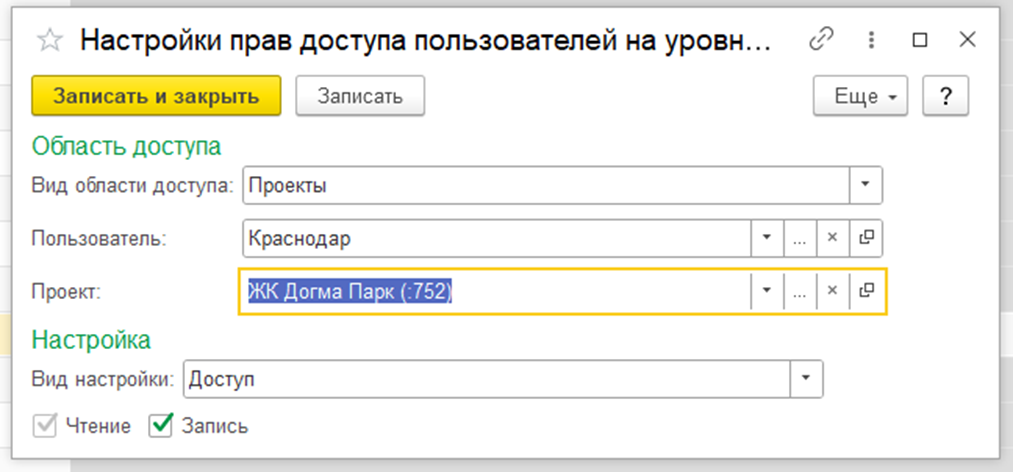Screen dimensions: 1013x472
Task: Click the Записать button
Action: (360, 96)
